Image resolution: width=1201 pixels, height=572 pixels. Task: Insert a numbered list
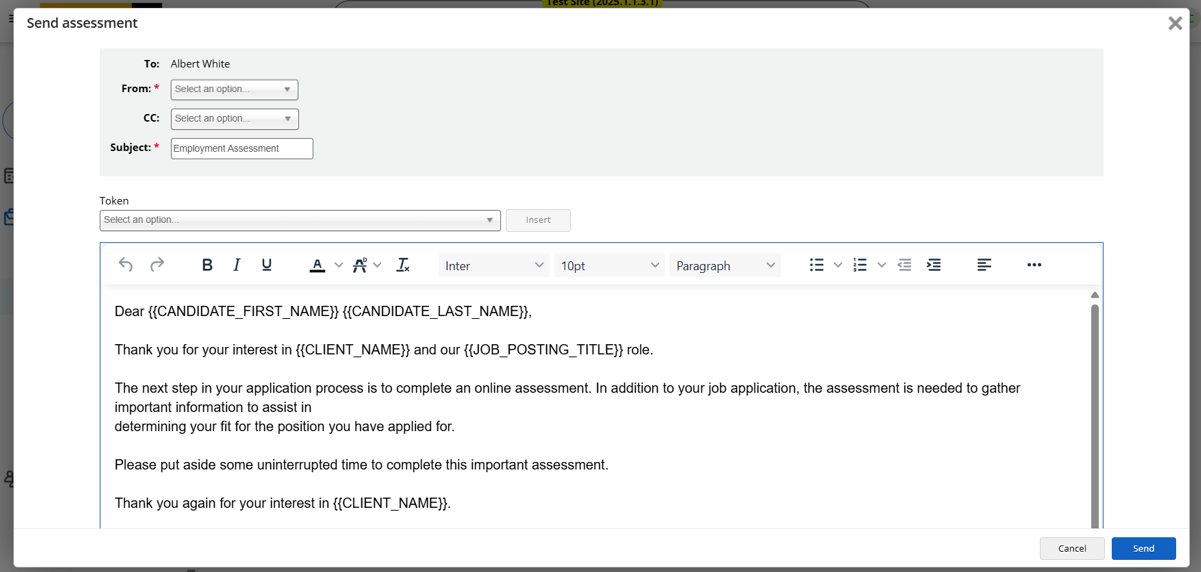860,265
